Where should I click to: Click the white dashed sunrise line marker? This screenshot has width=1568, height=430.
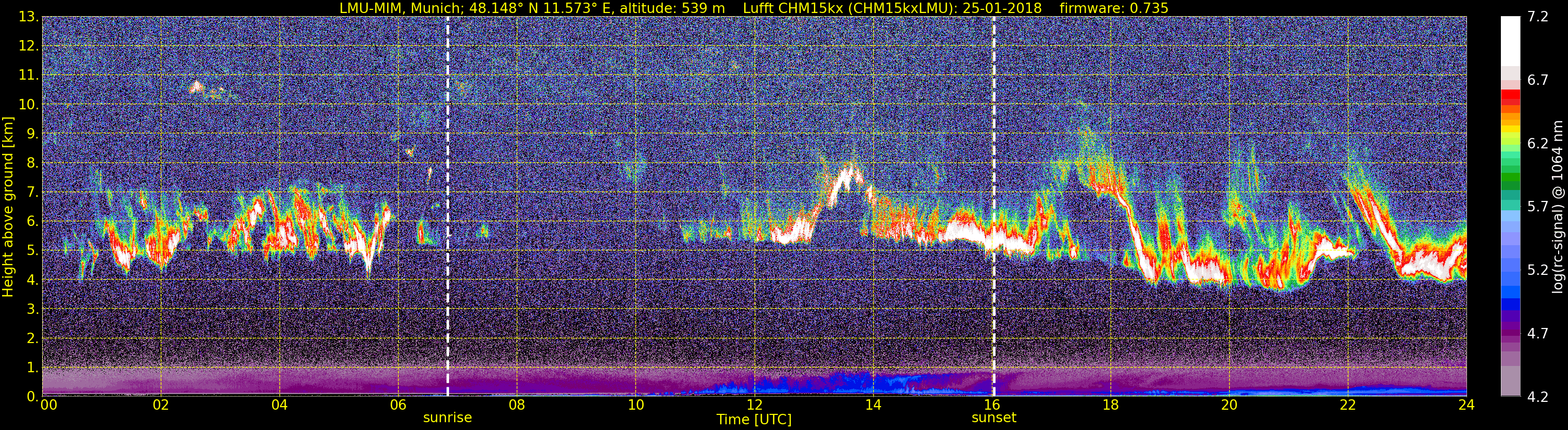point(448,207)
